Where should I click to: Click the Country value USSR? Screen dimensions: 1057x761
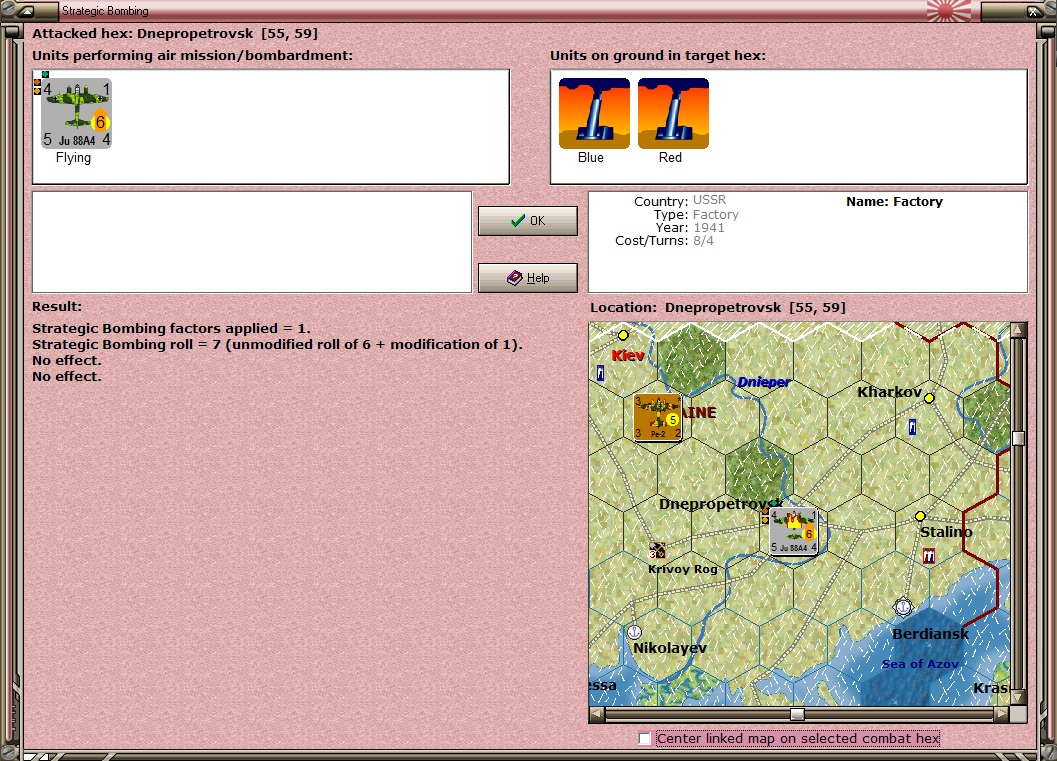tap(709, 200)
